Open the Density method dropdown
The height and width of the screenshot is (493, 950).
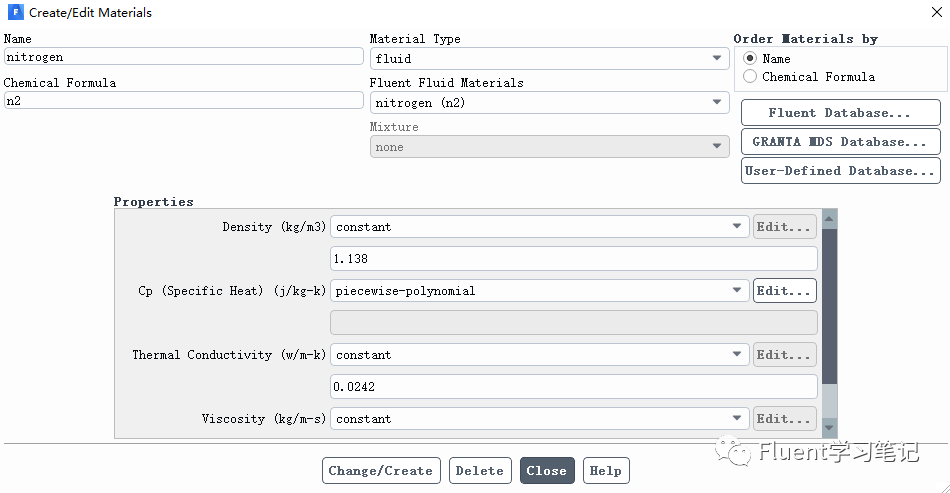[x=539, y=227]
